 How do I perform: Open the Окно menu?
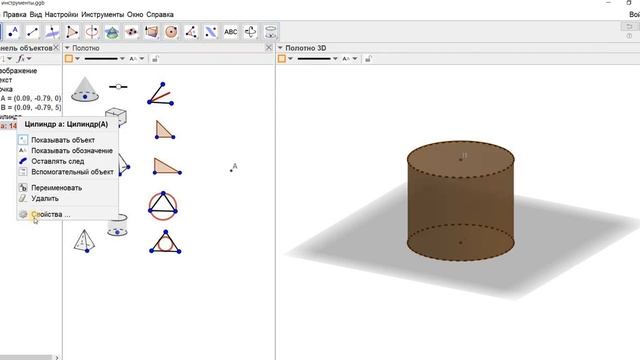(135, 14)
